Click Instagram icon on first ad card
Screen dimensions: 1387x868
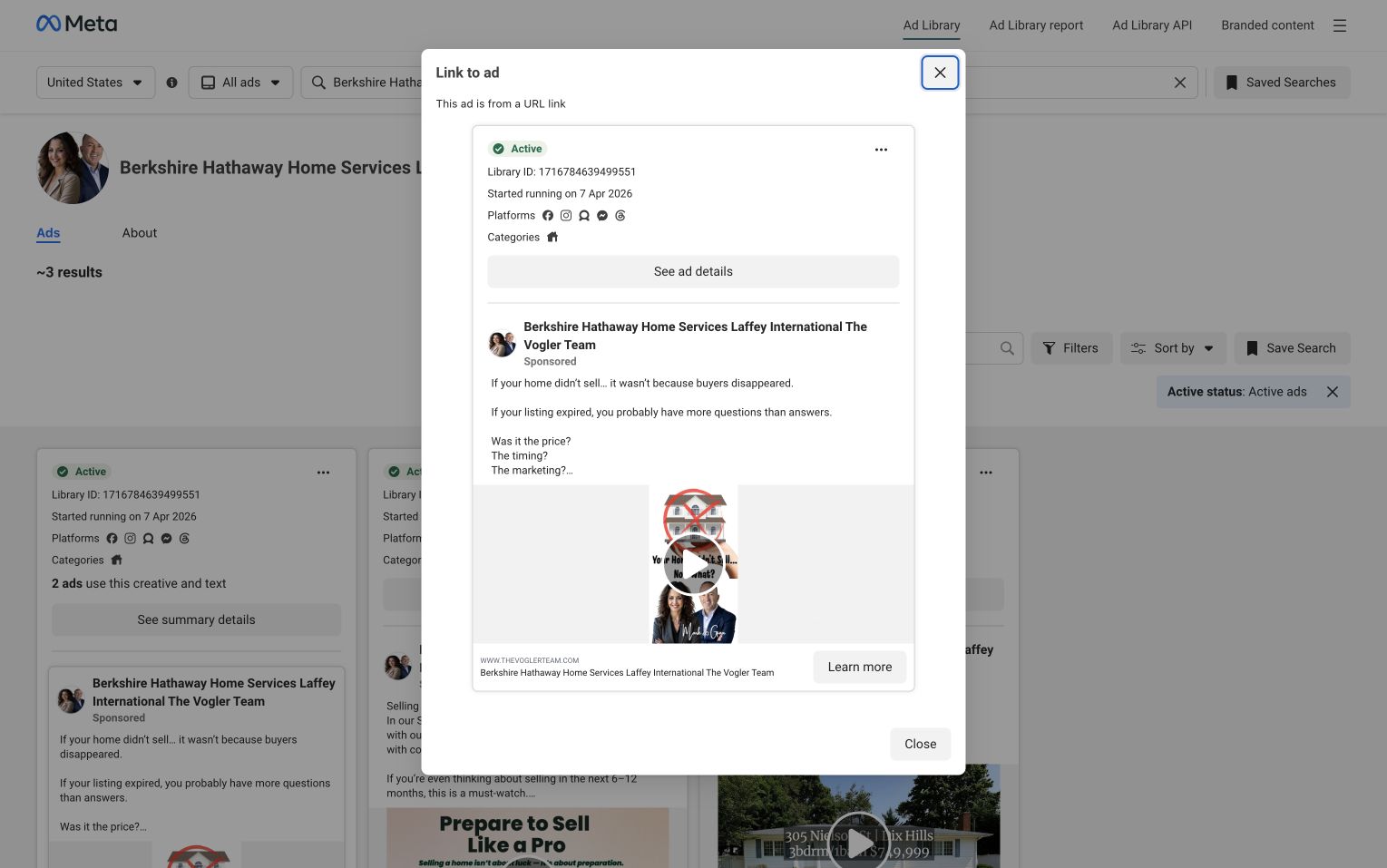[131, 539]
